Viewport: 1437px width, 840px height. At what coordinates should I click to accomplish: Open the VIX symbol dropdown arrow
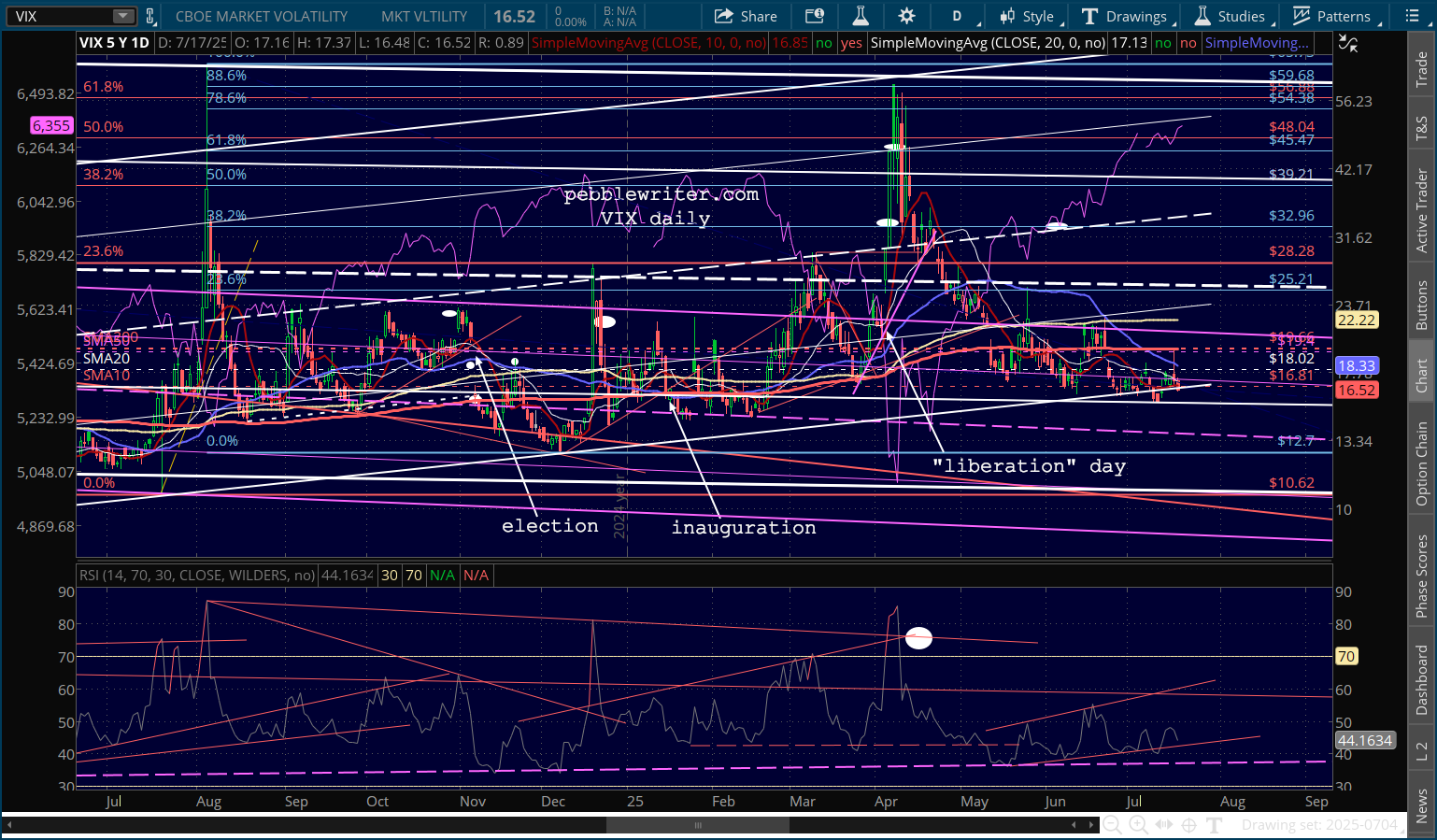coord(123,16)
